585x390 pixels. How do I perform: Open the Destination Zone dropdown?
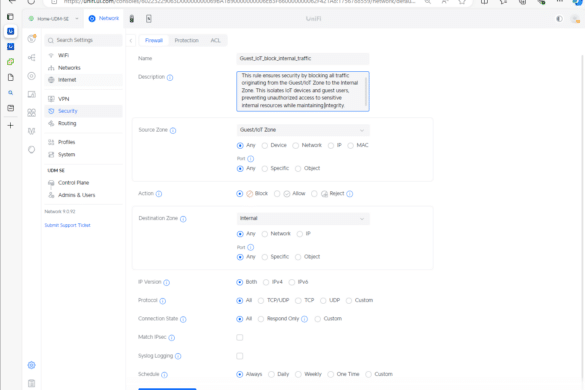pos(303,218)
